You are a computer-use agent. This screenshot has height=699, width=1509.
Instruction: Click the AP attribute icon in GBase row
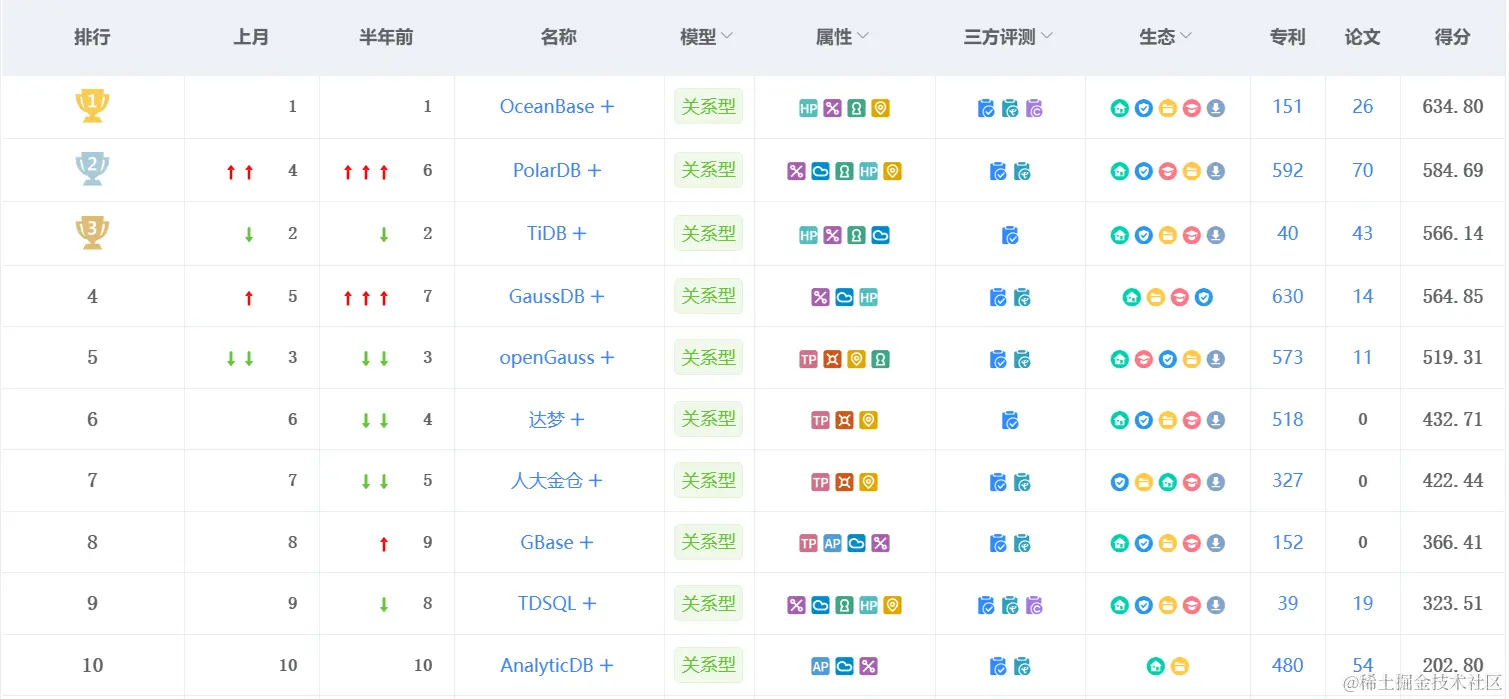click(x=832, y=543)
